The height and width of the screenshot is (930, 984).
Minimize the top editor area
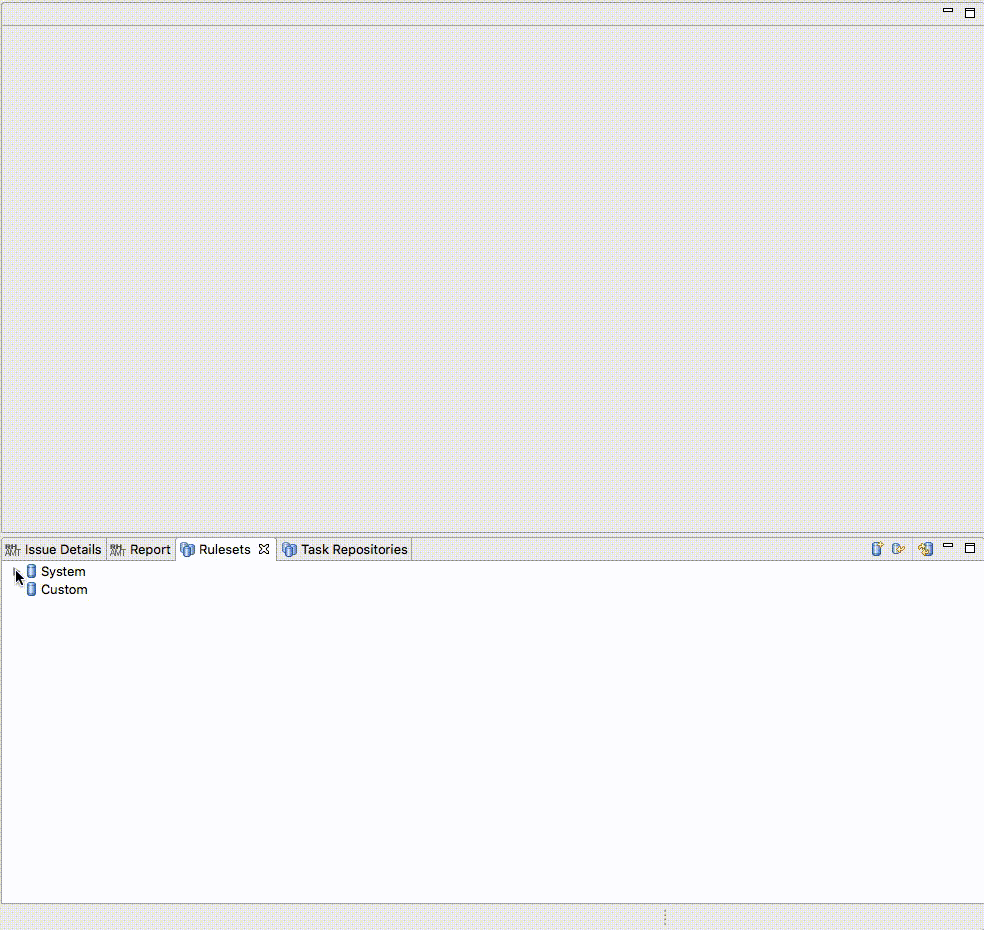948,11
